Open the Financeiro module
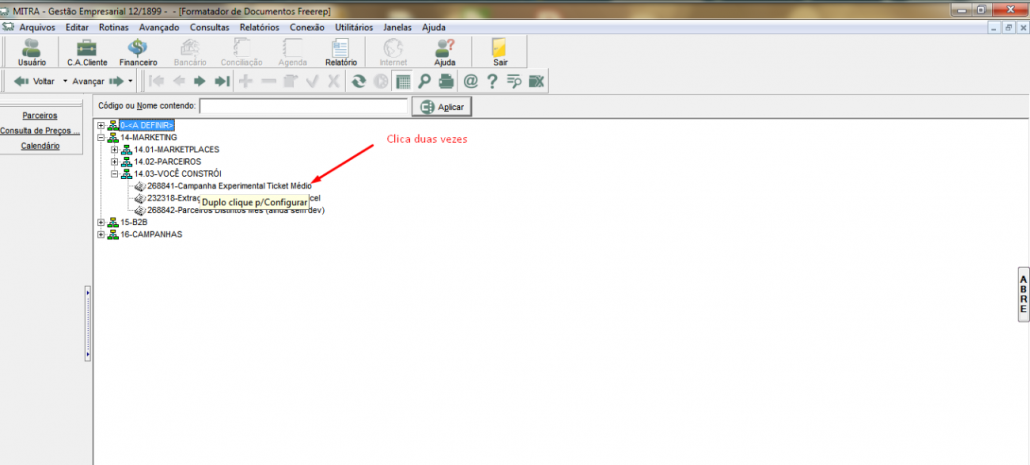 tap(138, 52)
